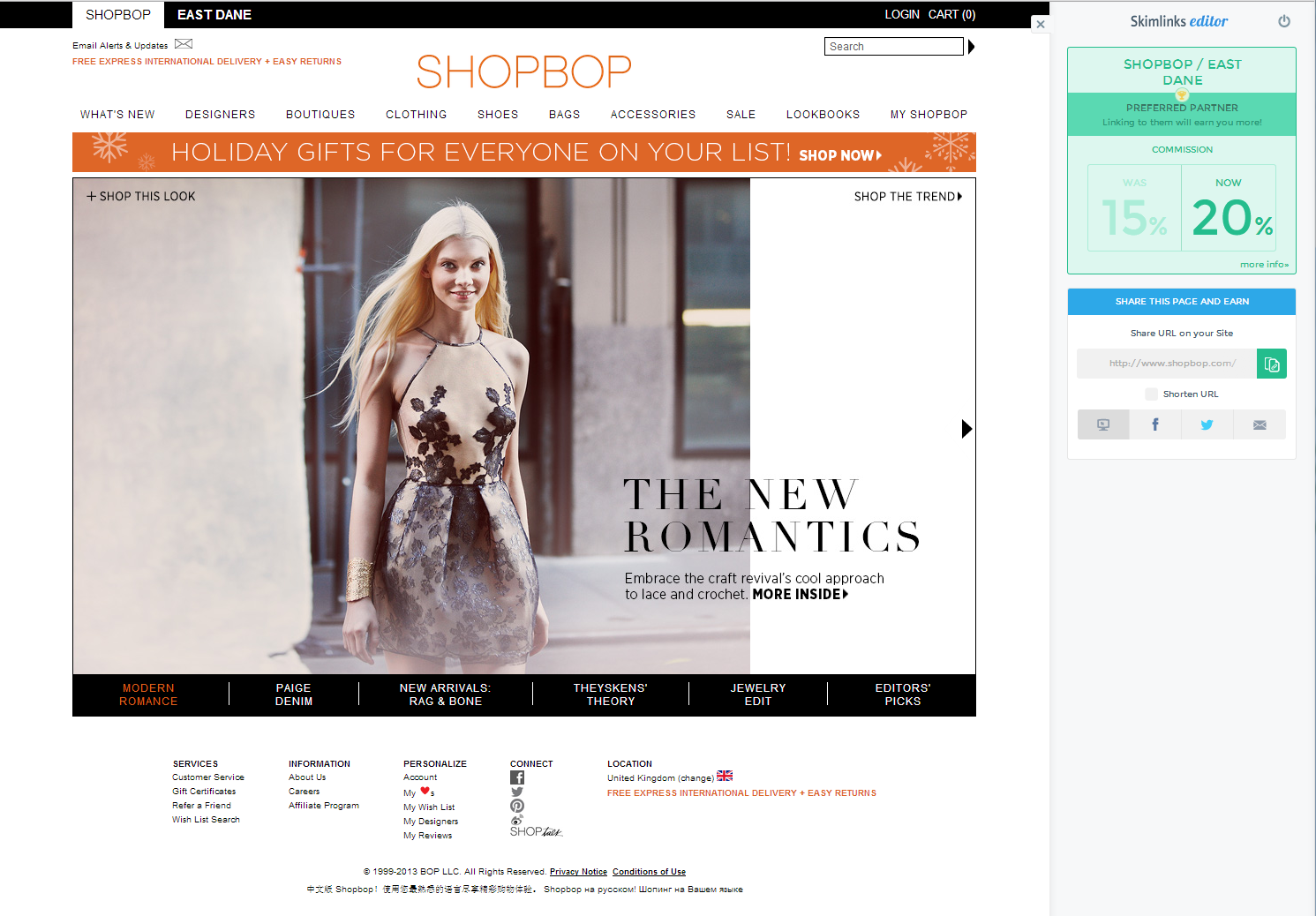Open the Sale menu
This screenshot has height=916, width=1316.
741,115
